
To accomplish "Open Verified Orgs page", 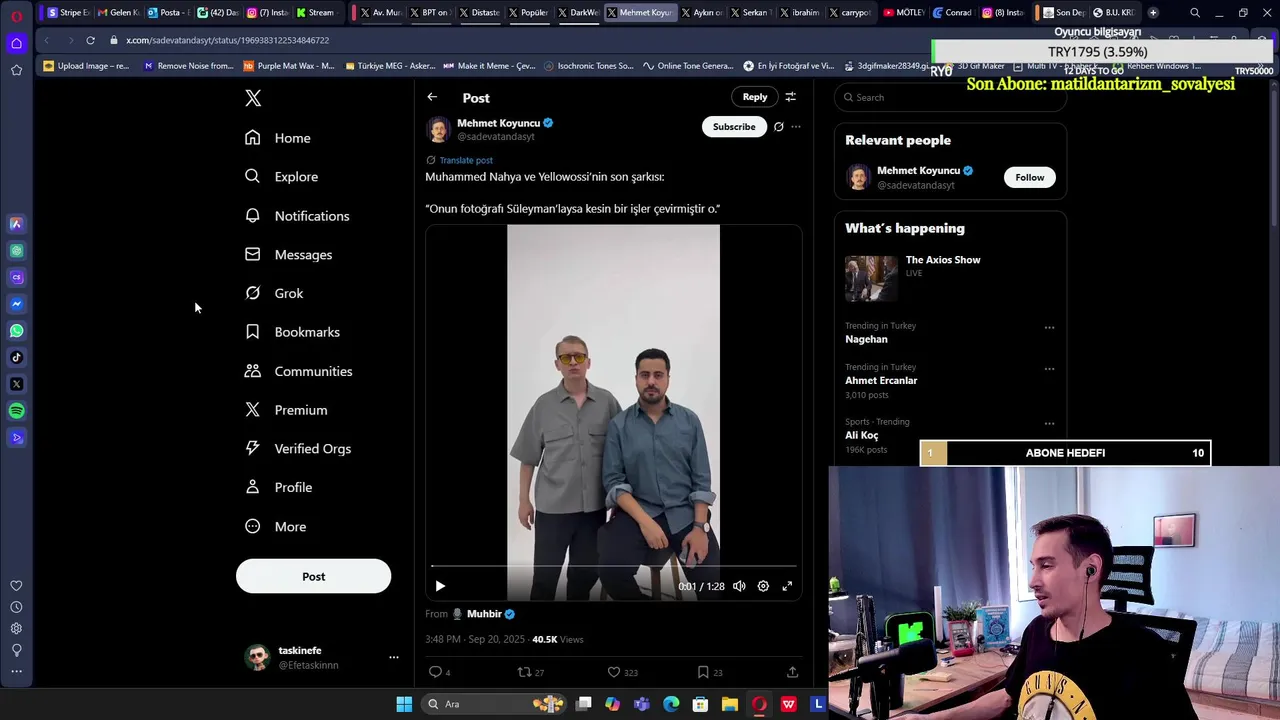I will point(298,449).
